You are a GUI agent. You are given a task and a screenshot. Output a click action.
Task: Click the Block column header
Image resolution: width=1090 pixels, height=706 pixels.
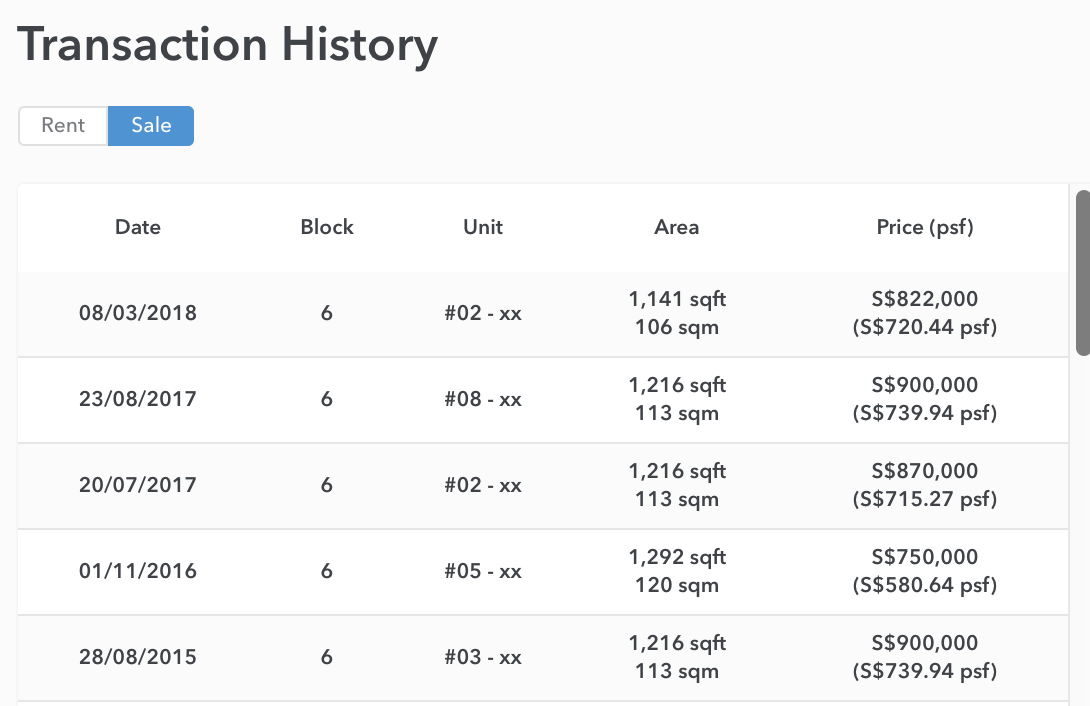pyautogui.click(x=327, y=227)
